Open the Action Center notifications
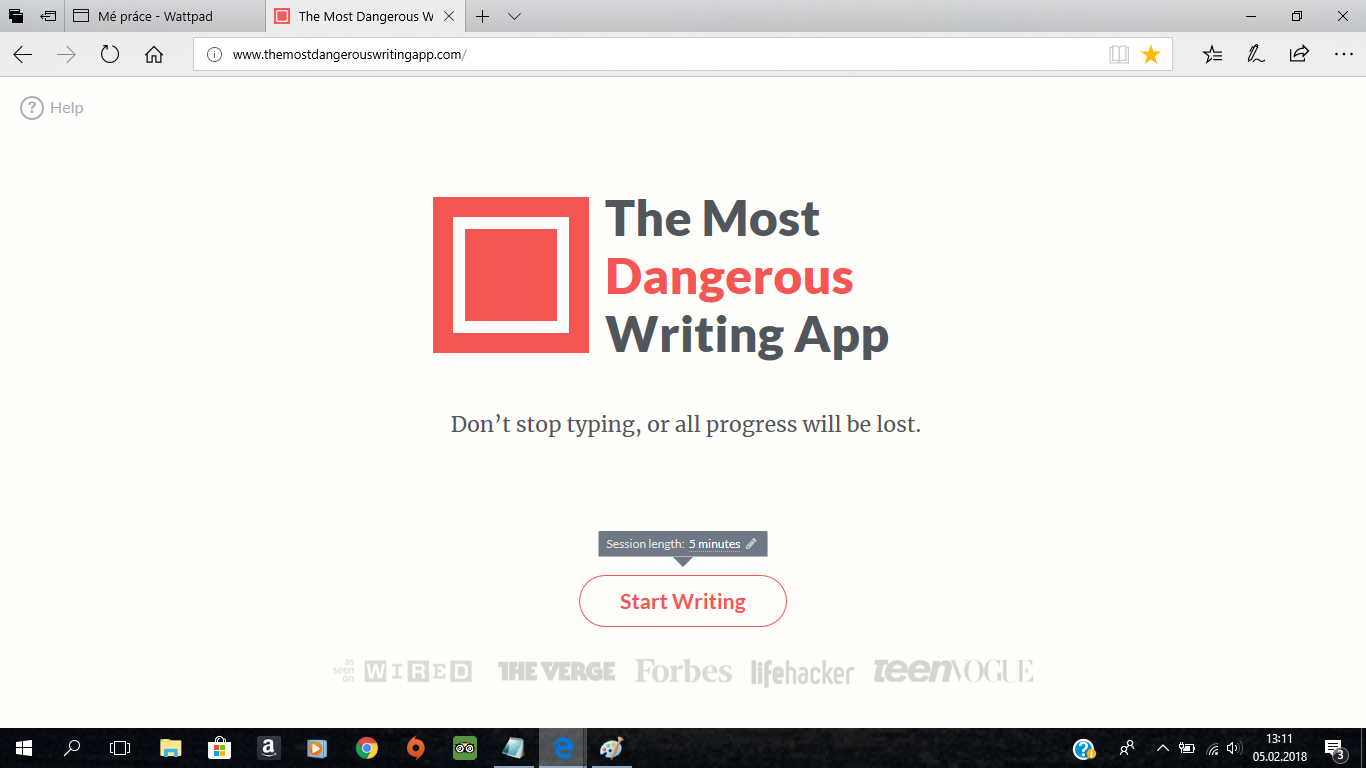The image size is (1366, 768). pyautogui.click(x=1336, y=748)
